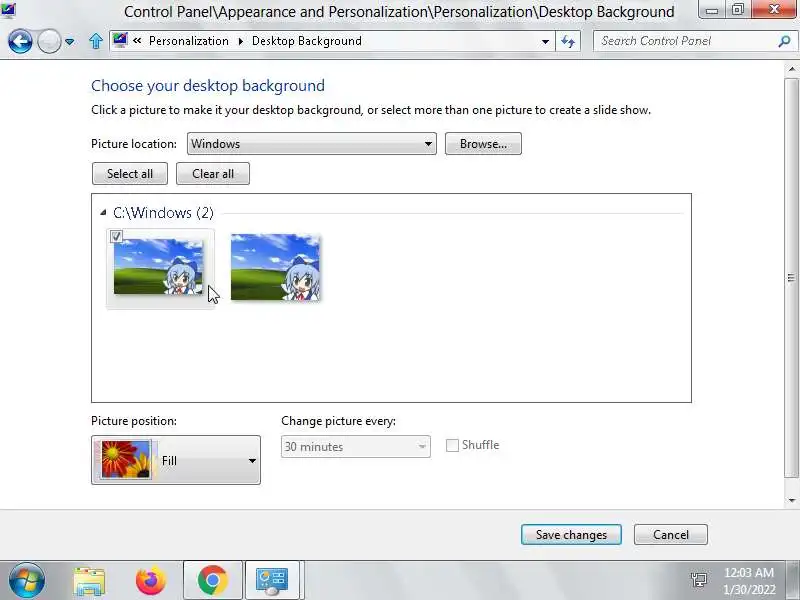Open the recent pages dropdown arrow
Screen dimensions: 800x600
coord(69,41)
